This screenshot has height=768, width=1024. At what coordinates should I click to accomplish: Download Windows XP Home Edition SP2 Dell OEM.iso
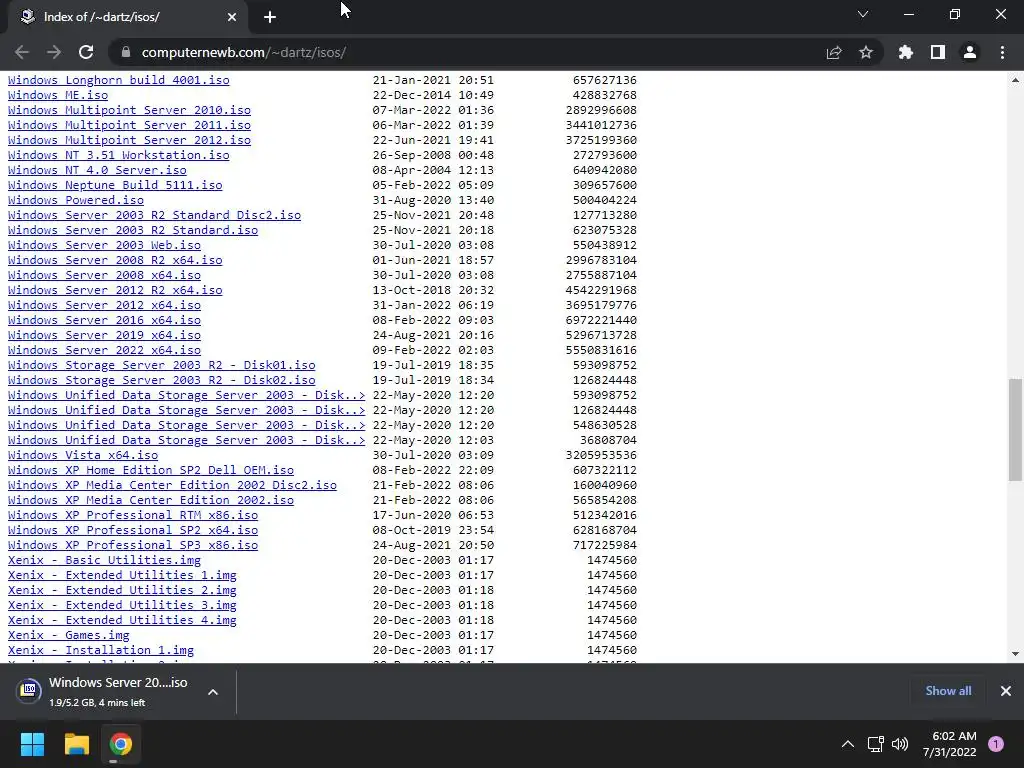point(151,470)
